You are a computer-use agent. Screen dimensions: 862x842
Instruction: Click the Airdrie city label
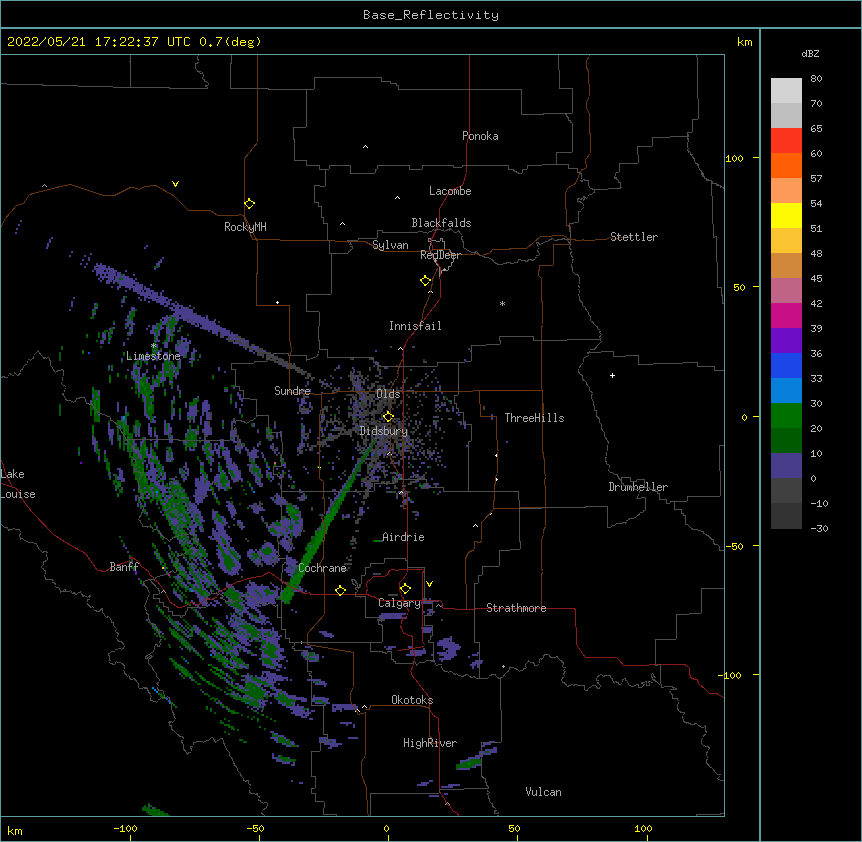(403, 537)
